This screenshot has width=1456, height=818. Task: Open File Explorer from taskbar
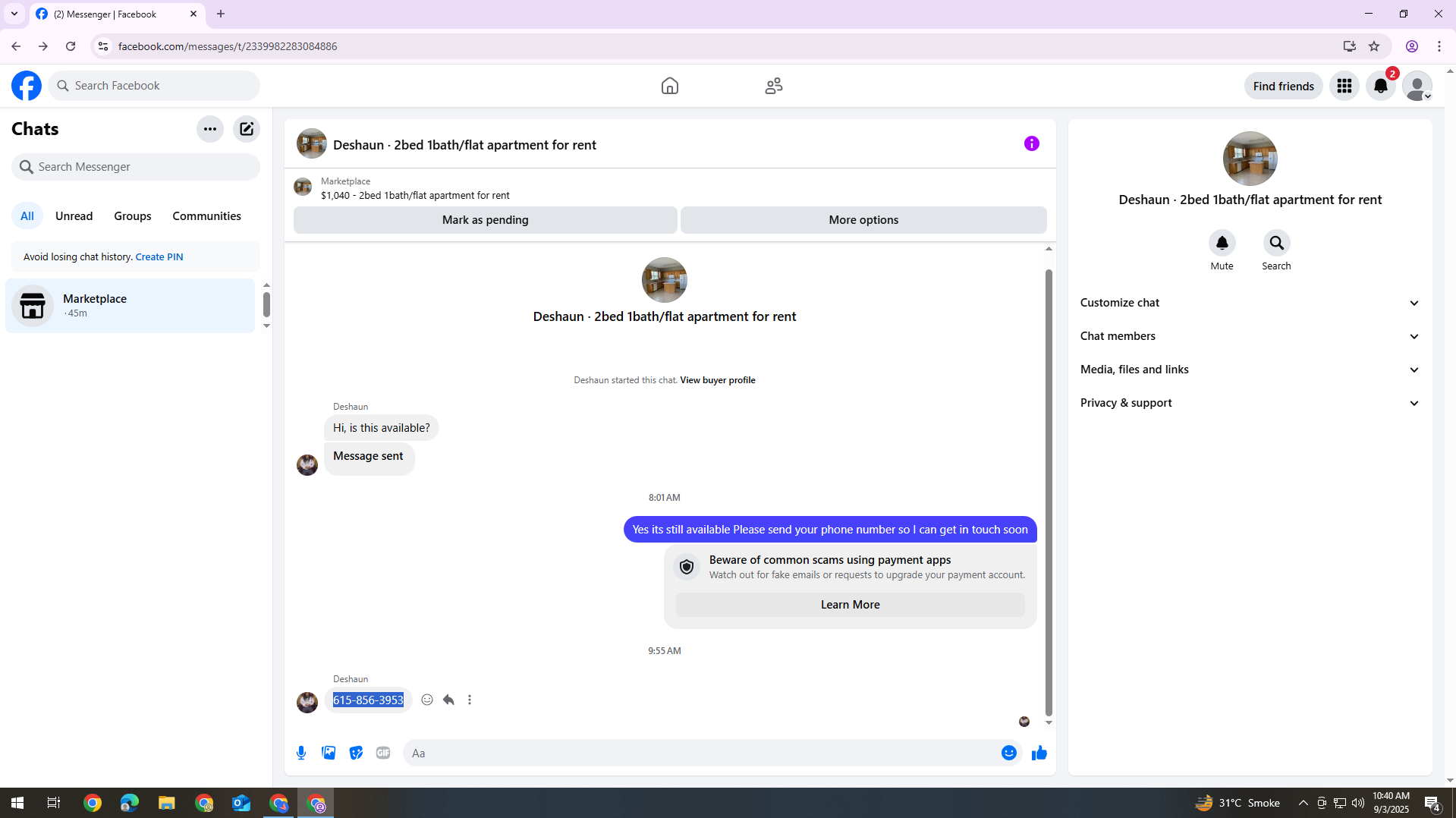tap(166, 803)
